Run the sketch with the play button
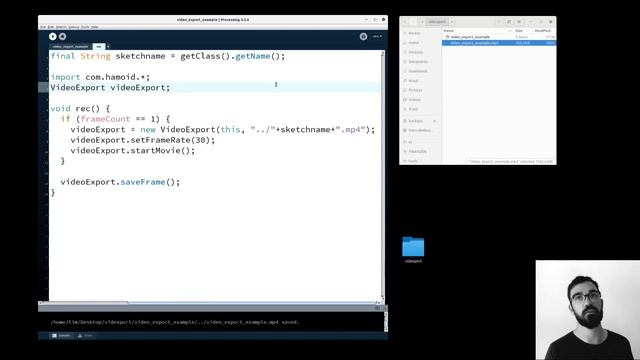The image size is (640, 360). point(53,36)
